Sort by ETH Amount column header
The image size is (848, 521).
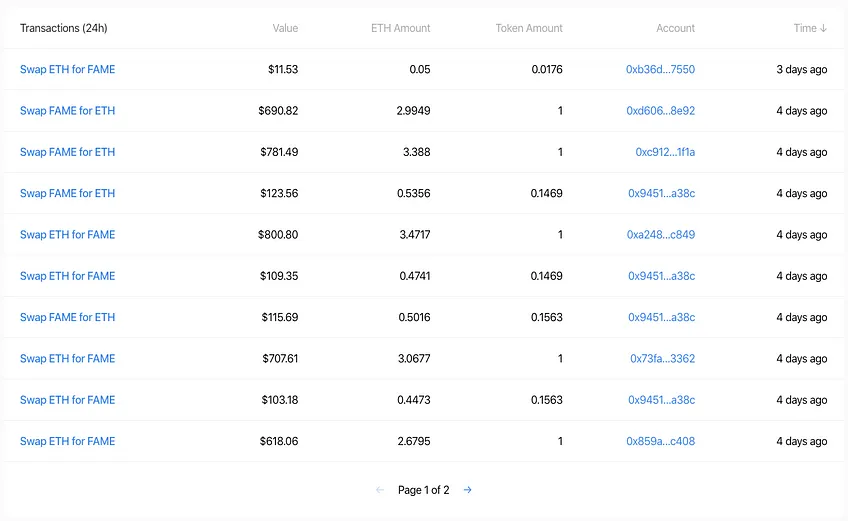pos(400,28)
